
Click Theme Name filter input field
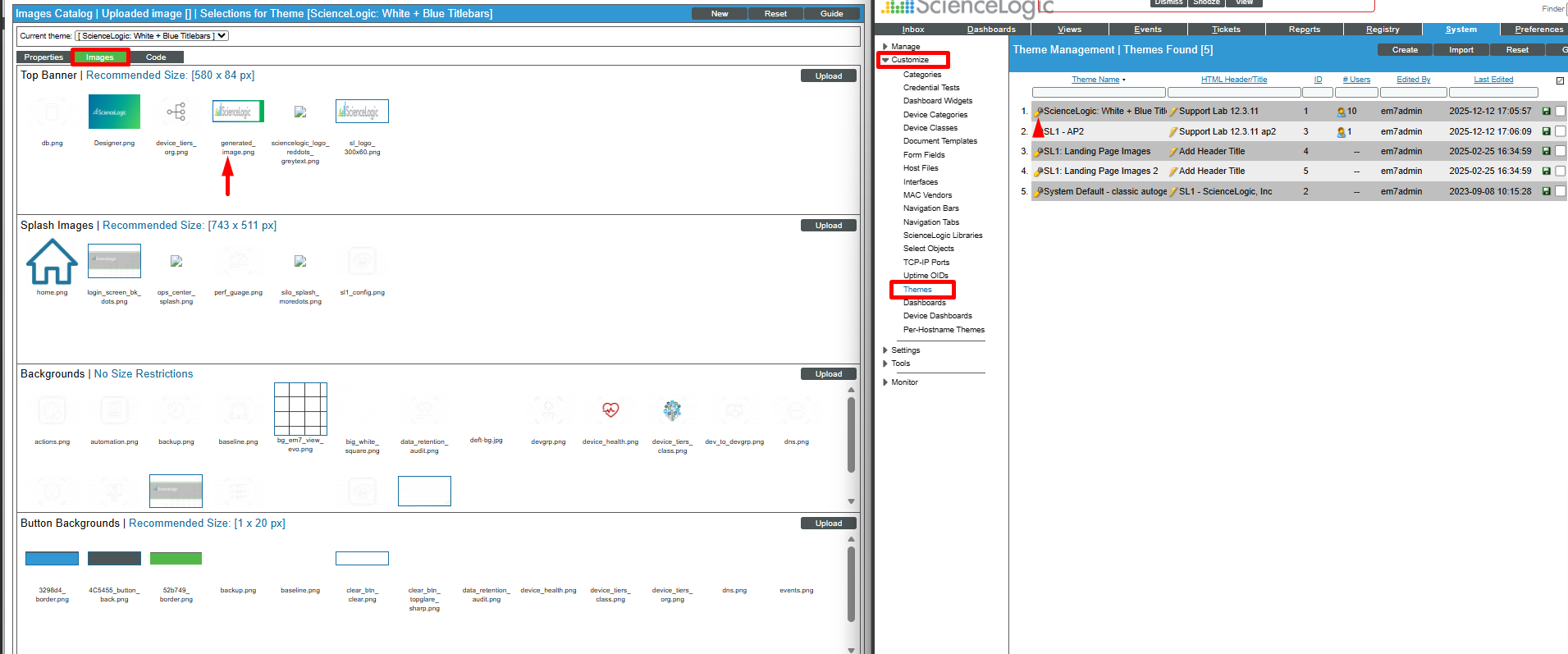[x=1099, y=93]
